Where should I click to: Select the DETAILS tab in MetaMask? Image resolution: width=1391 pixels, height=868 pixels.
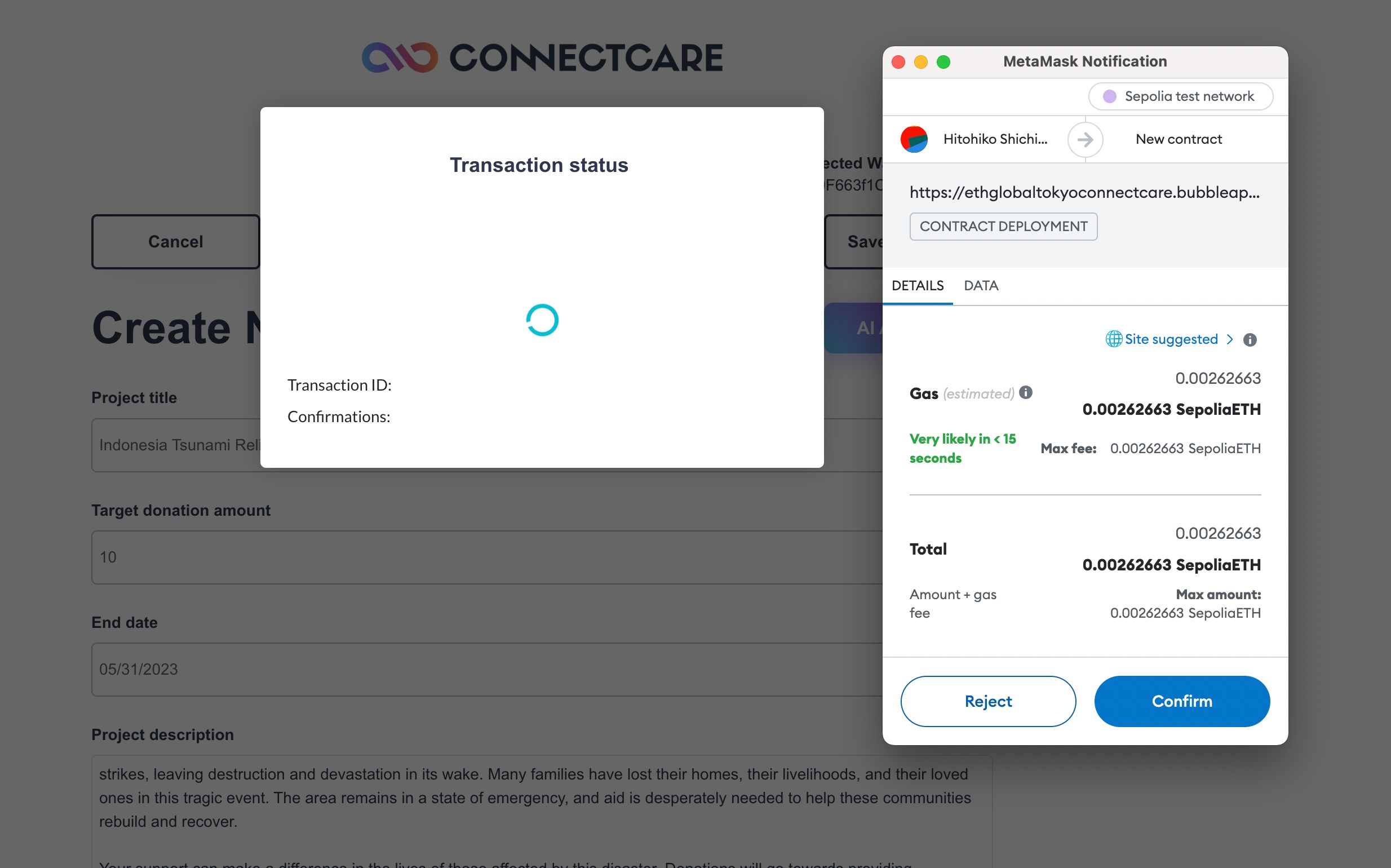coord(917,285)
